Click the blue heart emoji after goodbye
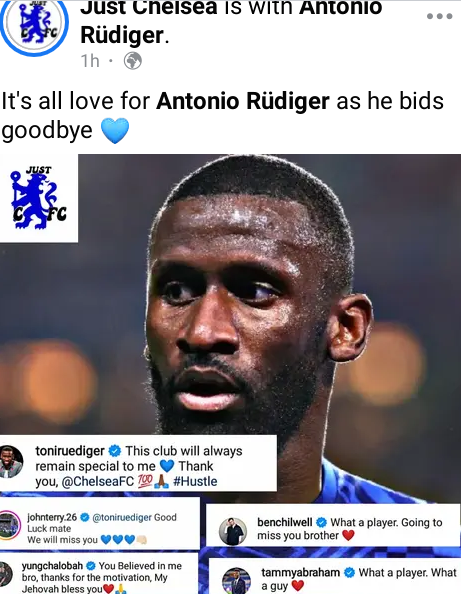This screenshot has height=594, width=461. (x=115, y=131)
